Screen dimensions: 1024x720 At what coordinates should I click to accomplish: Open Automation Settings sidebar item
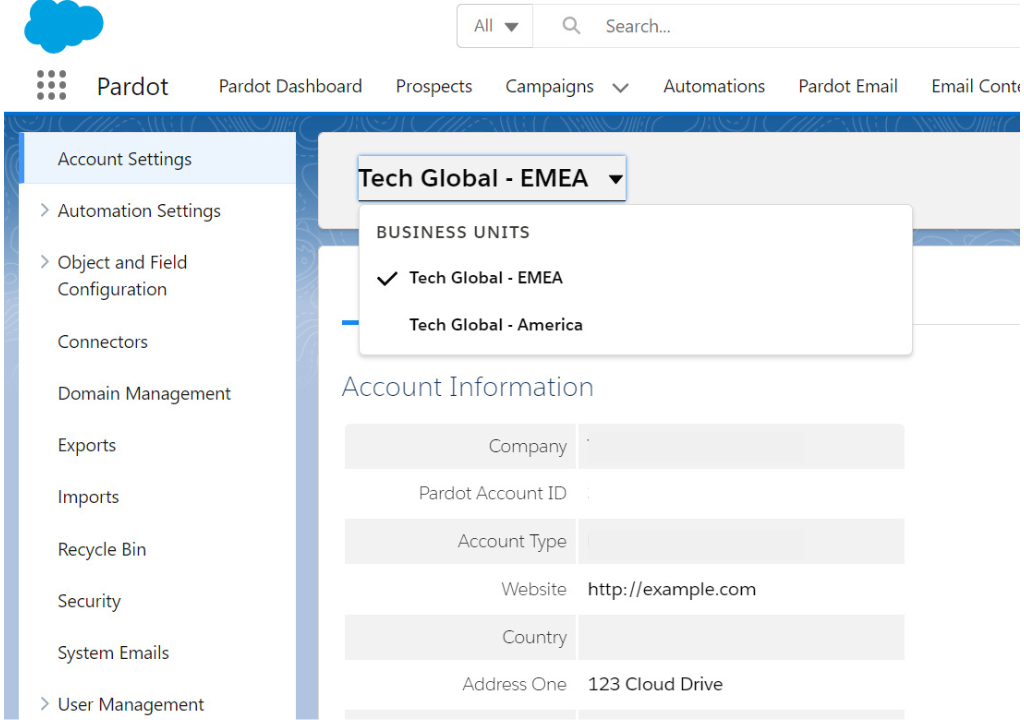coord(139,211)
